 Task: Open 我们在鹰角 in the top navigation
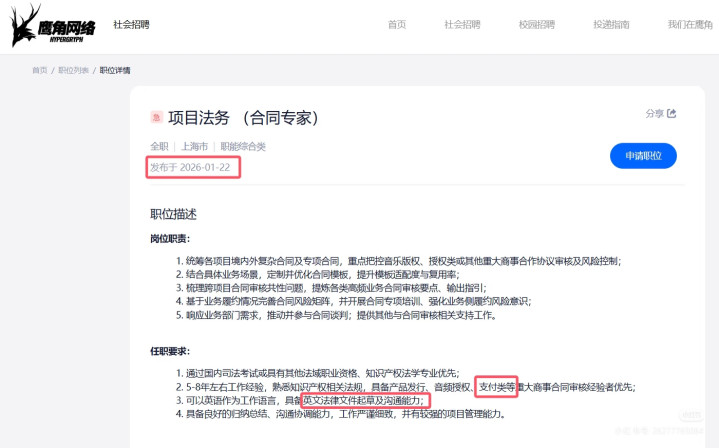[690, 25]
